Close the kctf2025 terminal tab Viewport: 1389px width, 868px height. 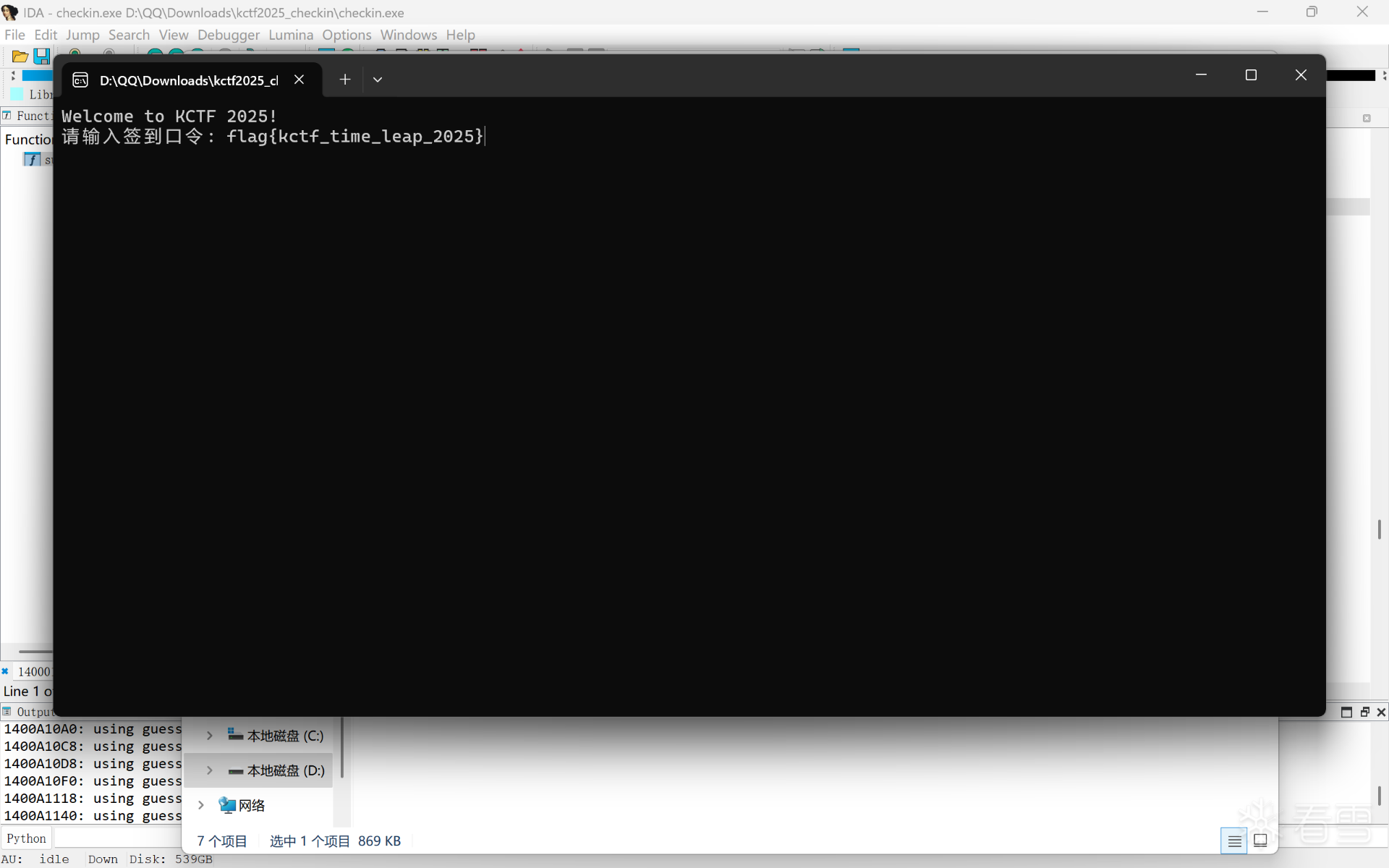(x=299, y=80)
